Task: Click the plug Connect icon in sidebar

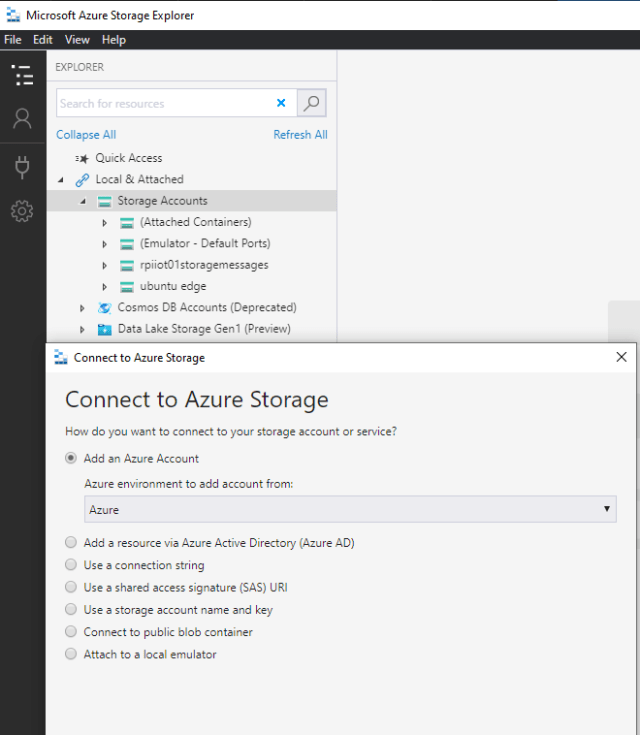Action: [22, 166]
